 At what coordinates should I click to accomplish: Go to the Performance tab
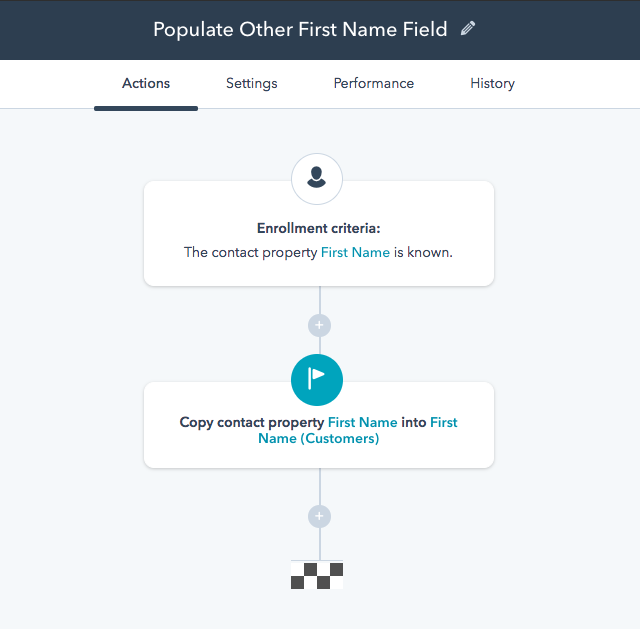click(x=374, y=84)
